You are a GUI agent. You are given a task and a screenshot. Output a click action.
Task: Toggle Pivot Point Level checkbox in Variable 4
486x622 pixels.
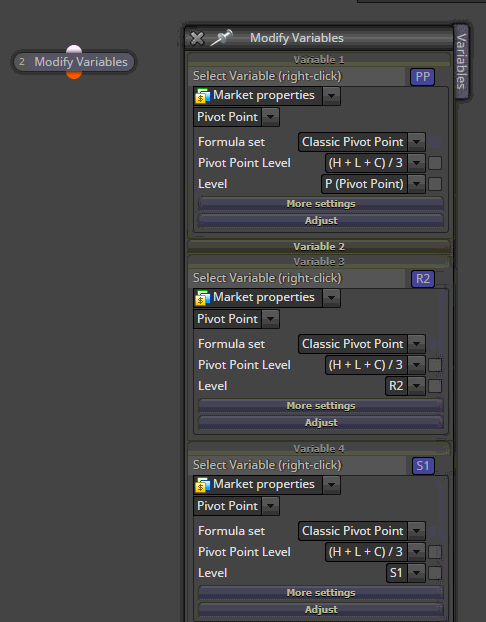435,552
